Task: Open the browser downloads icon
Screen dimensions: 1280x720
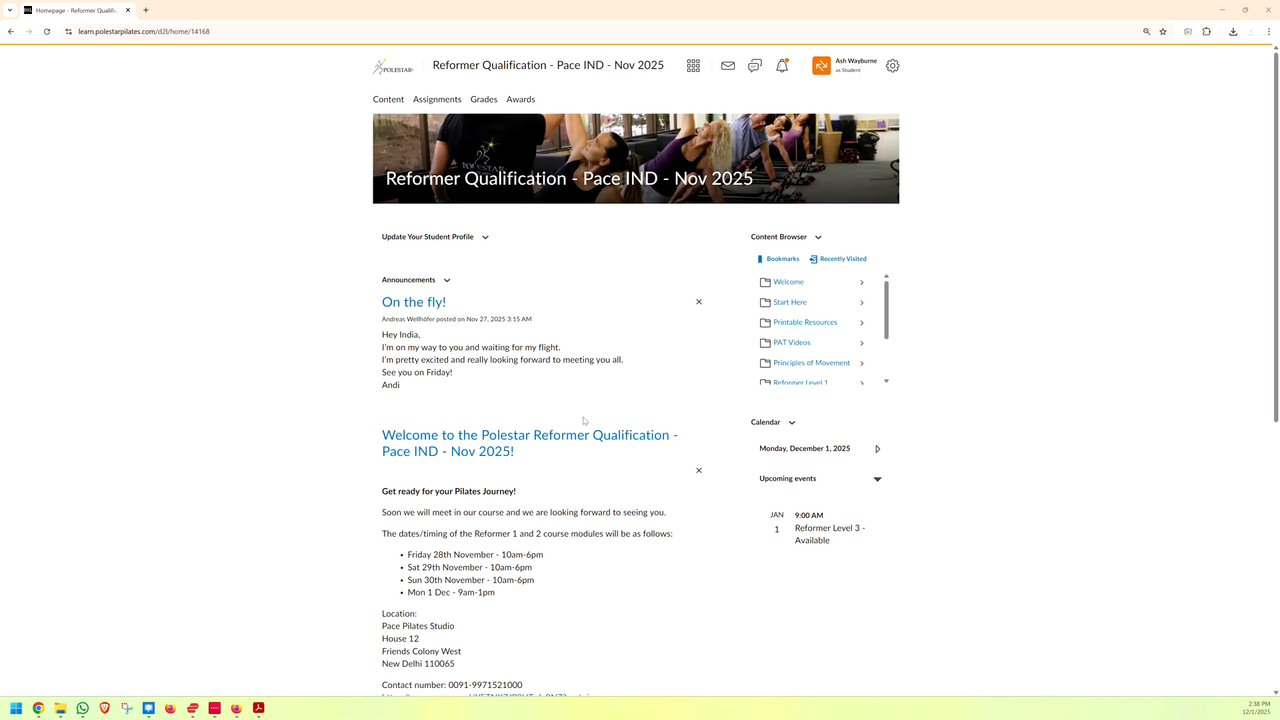Action: point(1233,31)
